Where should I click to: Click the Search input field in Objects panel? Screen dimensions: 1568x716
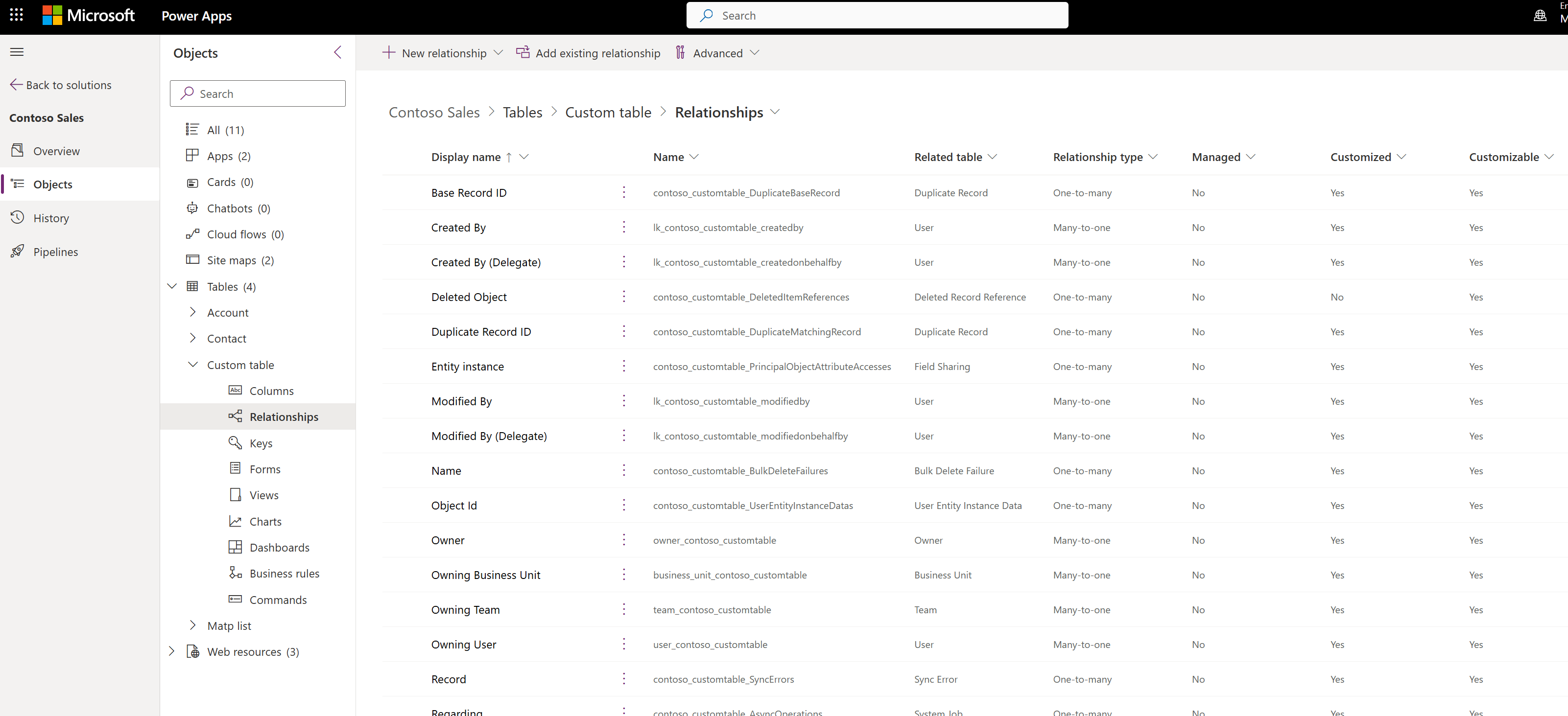pyautogui.click(x=257, y=93)
